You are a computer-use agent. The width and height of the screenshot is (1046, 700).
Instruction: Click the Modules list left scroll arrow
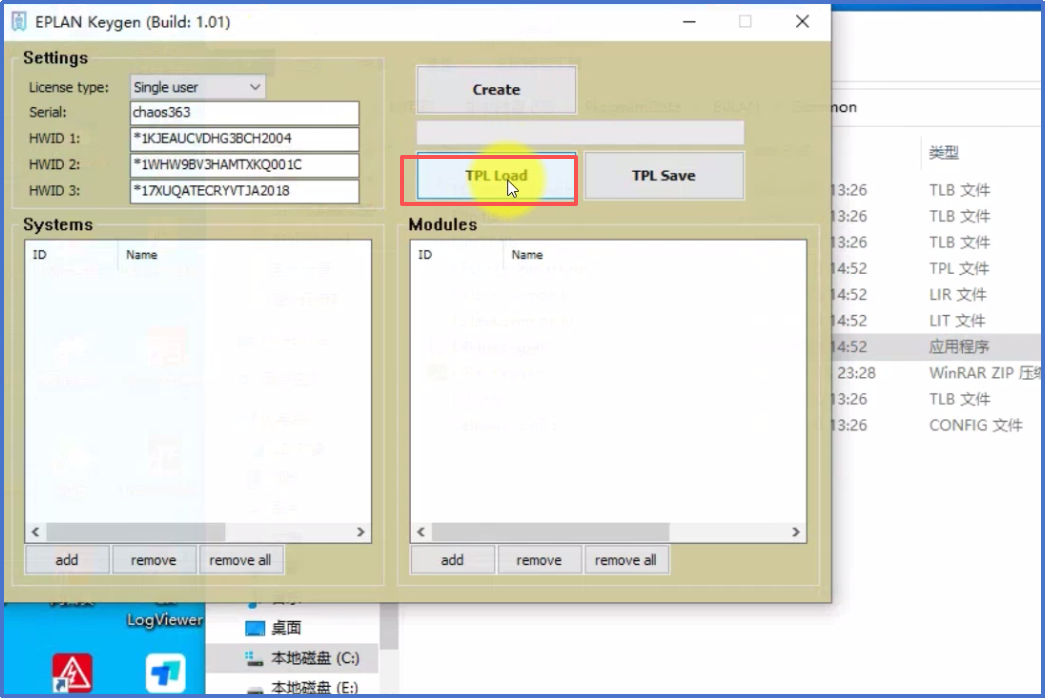point(421,532)
